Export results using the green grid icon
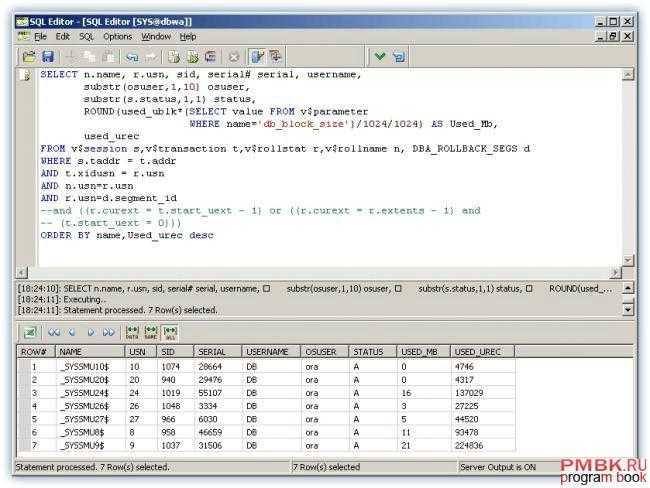The image size is (650, 488). [30, 332]
